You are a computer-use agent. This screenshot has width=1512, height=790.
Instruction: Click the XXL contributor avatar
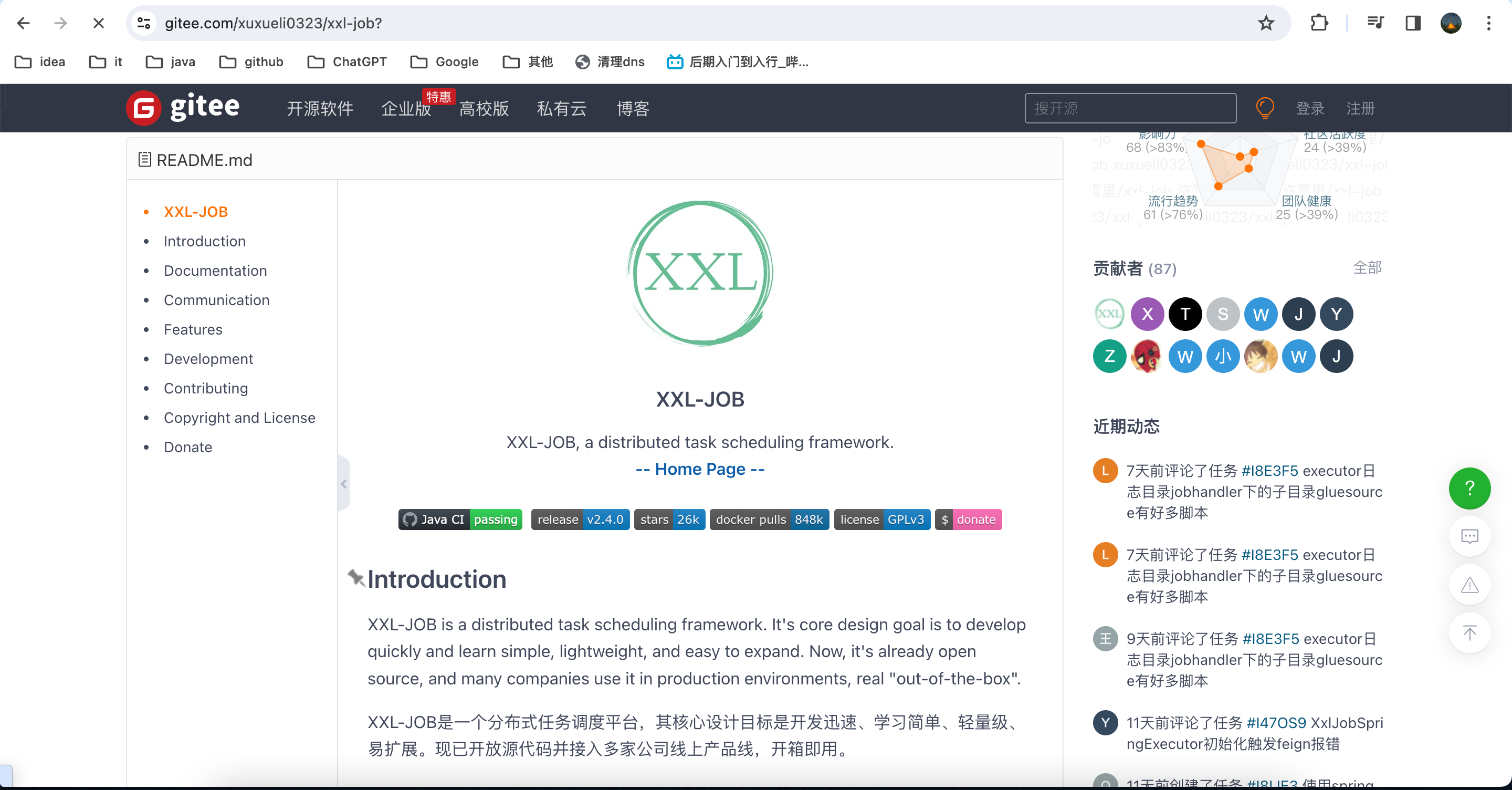tap(1109, 314)
